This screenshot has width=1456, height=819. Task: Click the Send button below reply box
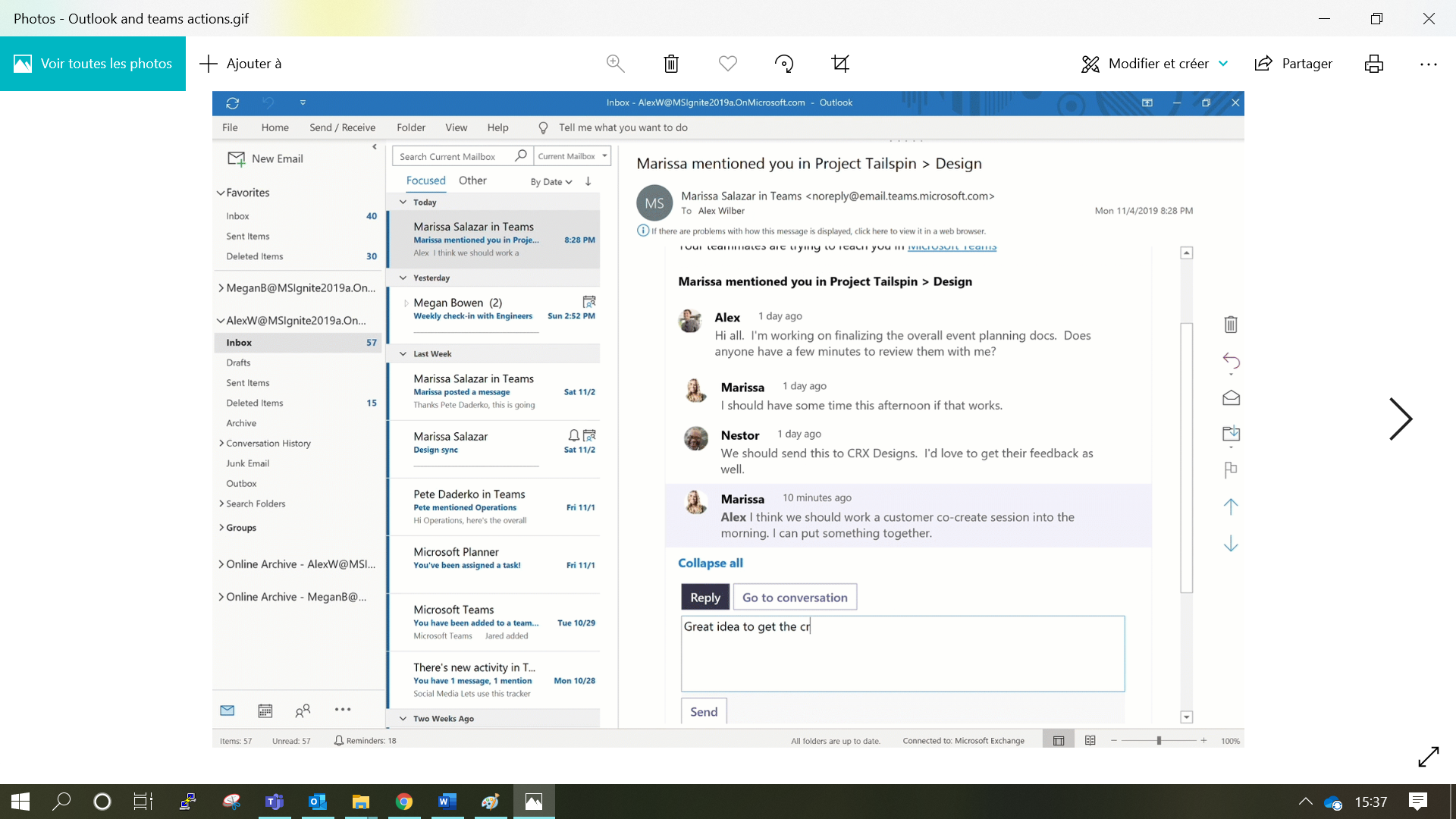point(704,711)
